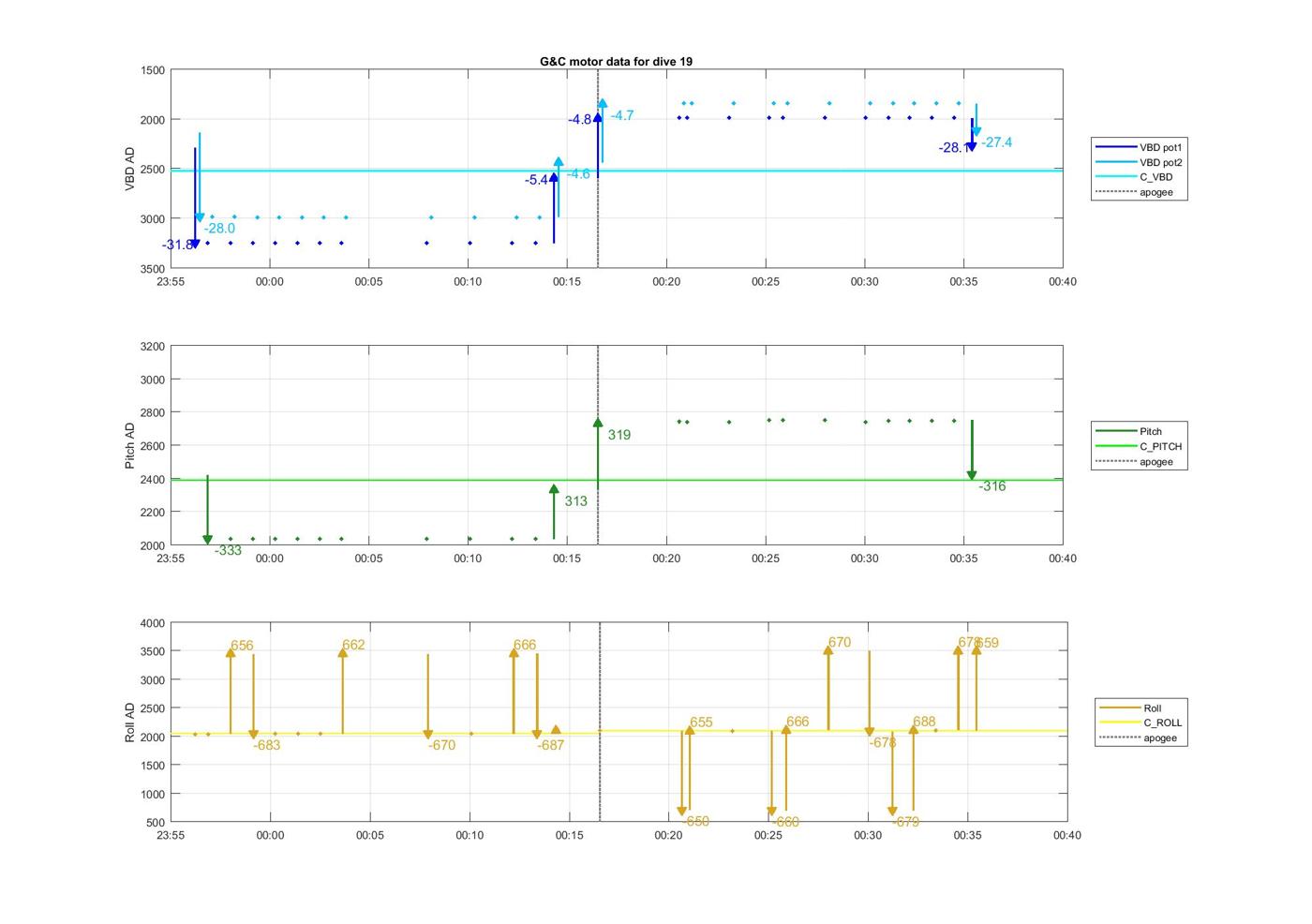
Task: Click the 662 roll data label
Action: point(353,645)
